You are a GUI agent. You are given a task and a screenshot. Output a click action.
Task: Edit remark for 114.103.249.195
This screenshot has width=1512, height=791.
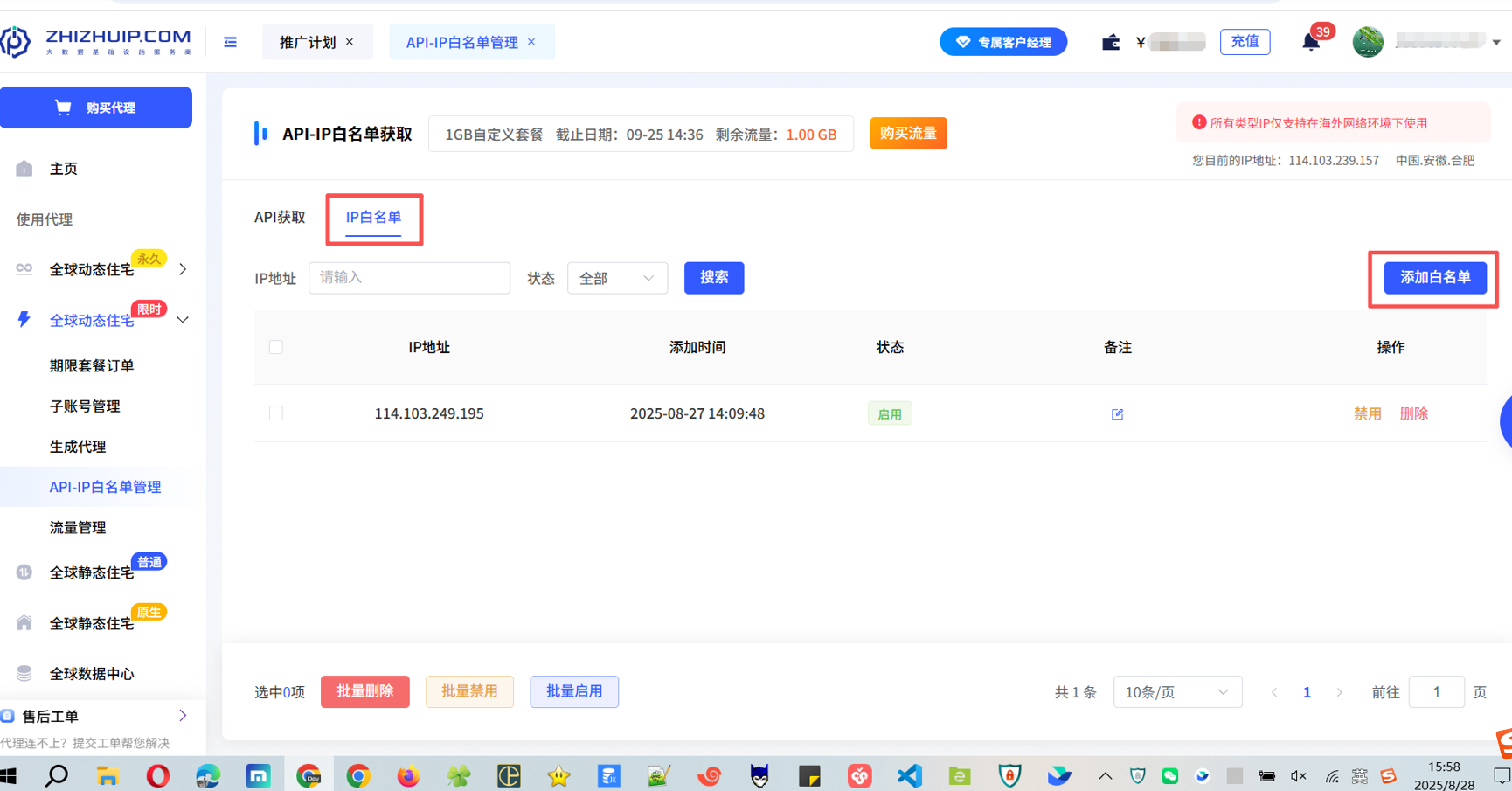1117,414
